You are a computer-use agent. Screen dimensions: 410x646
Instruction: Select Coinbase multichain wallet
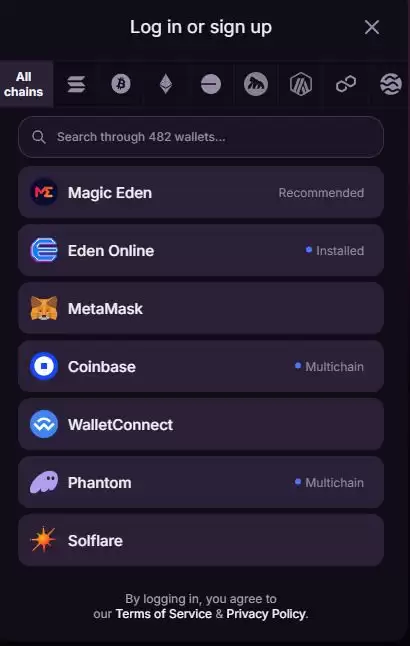[201, 366]
